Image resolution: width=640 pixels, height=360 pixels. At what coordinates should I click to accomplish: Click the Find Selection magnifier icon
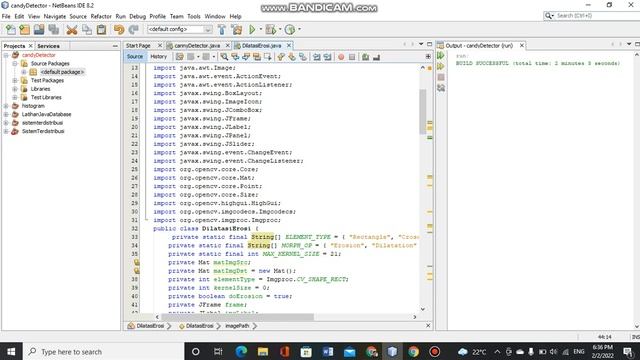click(224, 57)
